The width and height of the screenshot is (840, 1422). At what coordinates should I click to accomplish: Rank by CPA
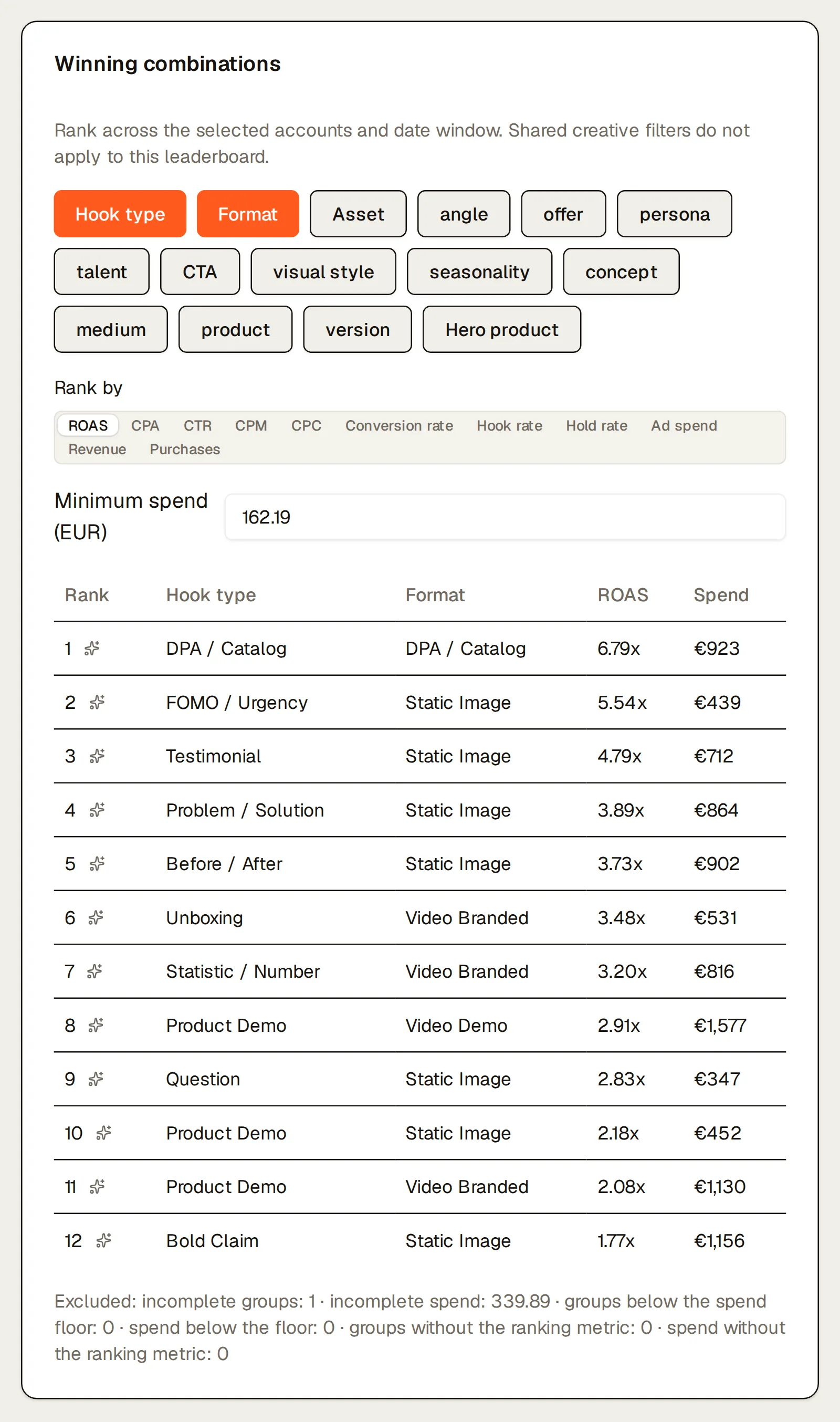point(145,426)
